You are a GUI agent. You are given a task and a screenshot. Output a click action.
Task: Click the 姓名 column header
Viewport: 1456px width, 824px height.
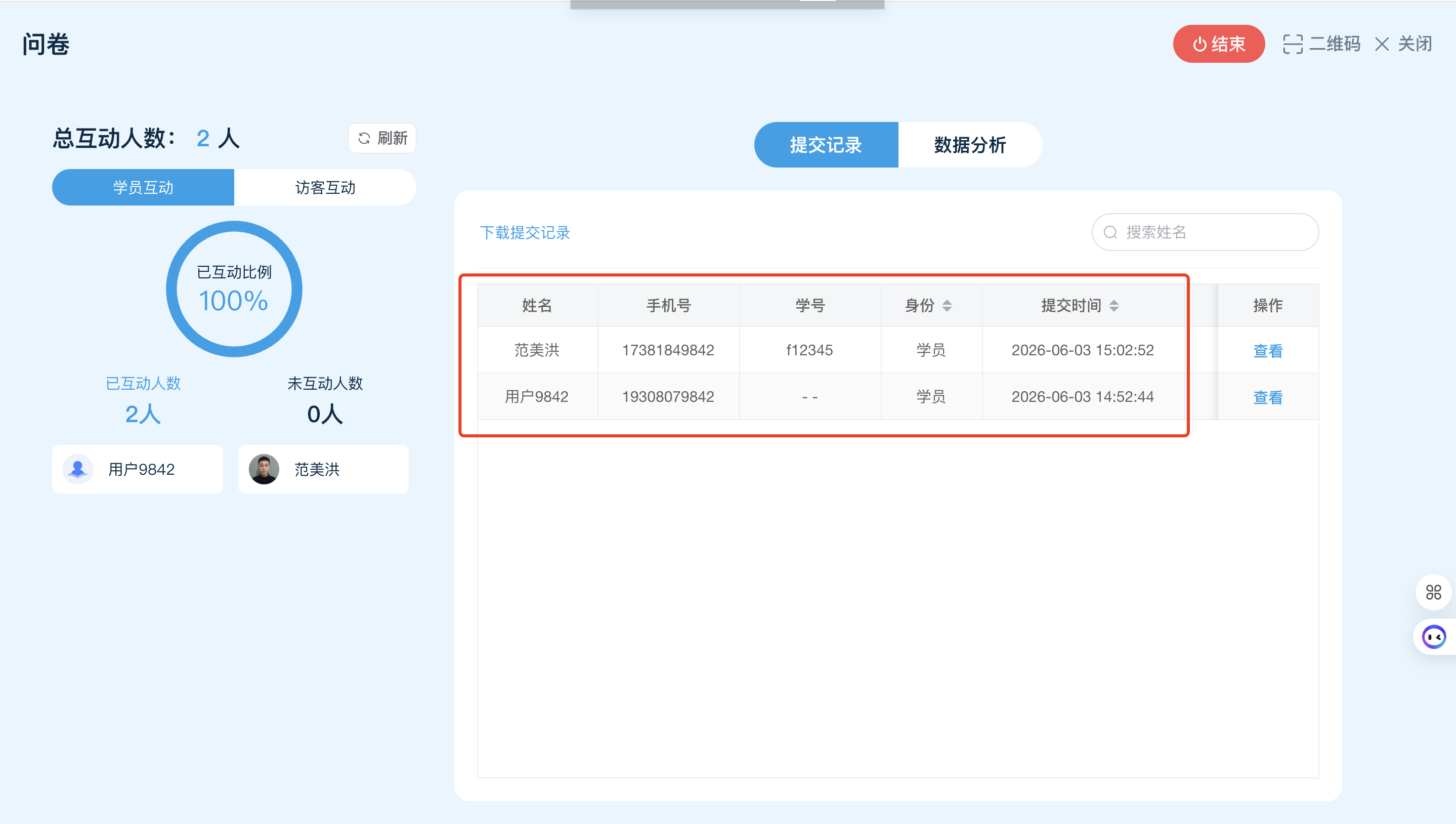(x=537, y=306)
